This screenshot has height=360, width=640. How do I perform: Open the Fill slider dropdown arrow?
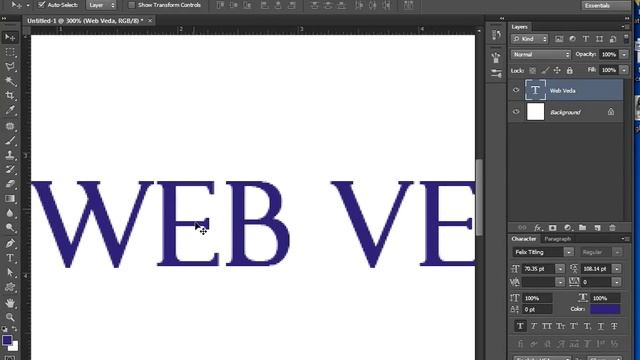pyautogui.click(x=624, y=70)
